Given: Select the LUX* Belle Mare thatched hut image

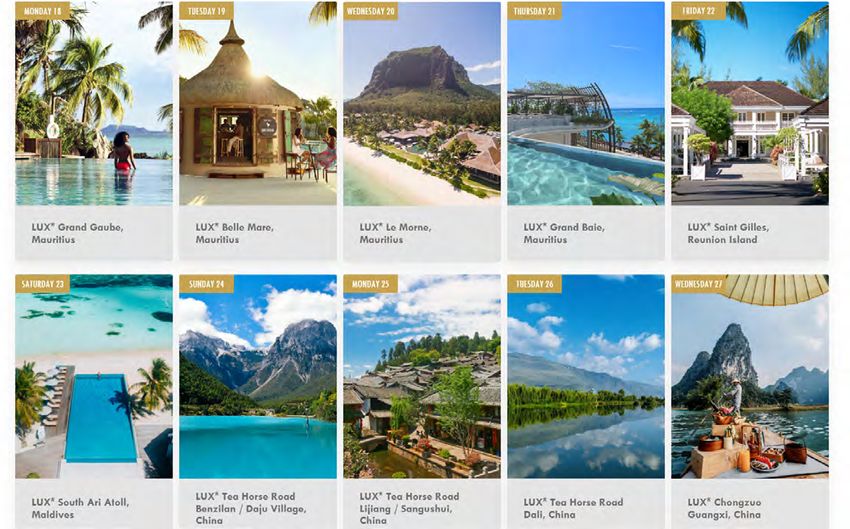Looking at the screenshot, I should tap(258, 104).
